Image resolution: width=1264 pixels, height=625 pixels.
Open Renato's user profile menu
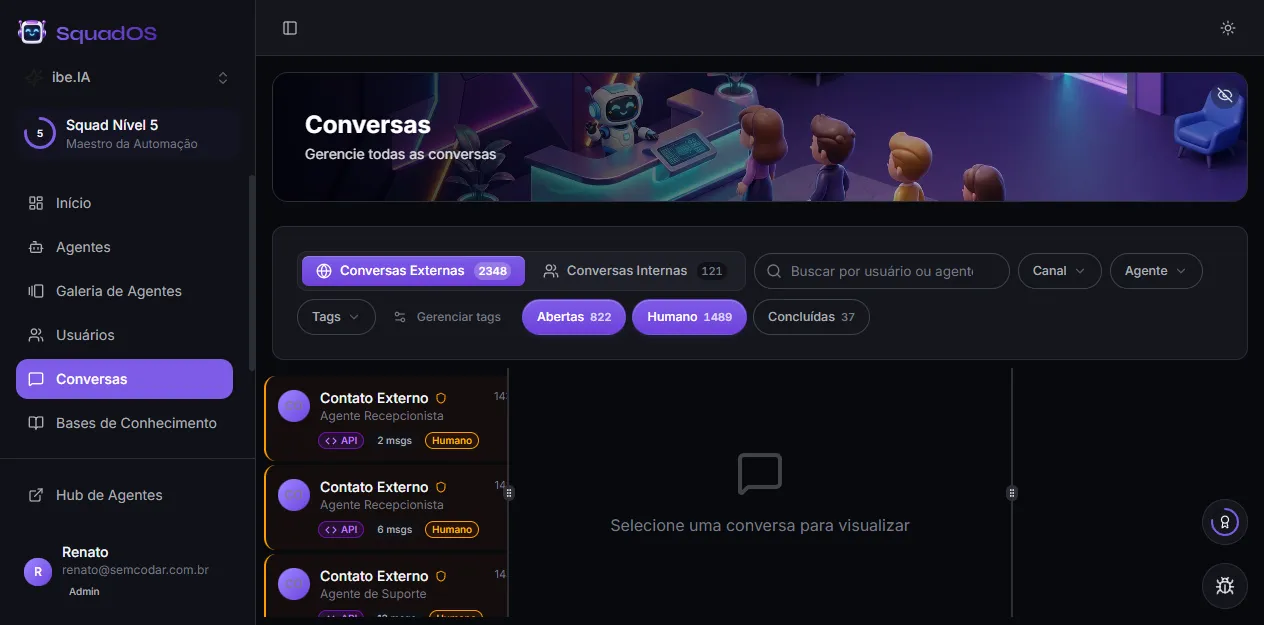(x=127, y=572)
